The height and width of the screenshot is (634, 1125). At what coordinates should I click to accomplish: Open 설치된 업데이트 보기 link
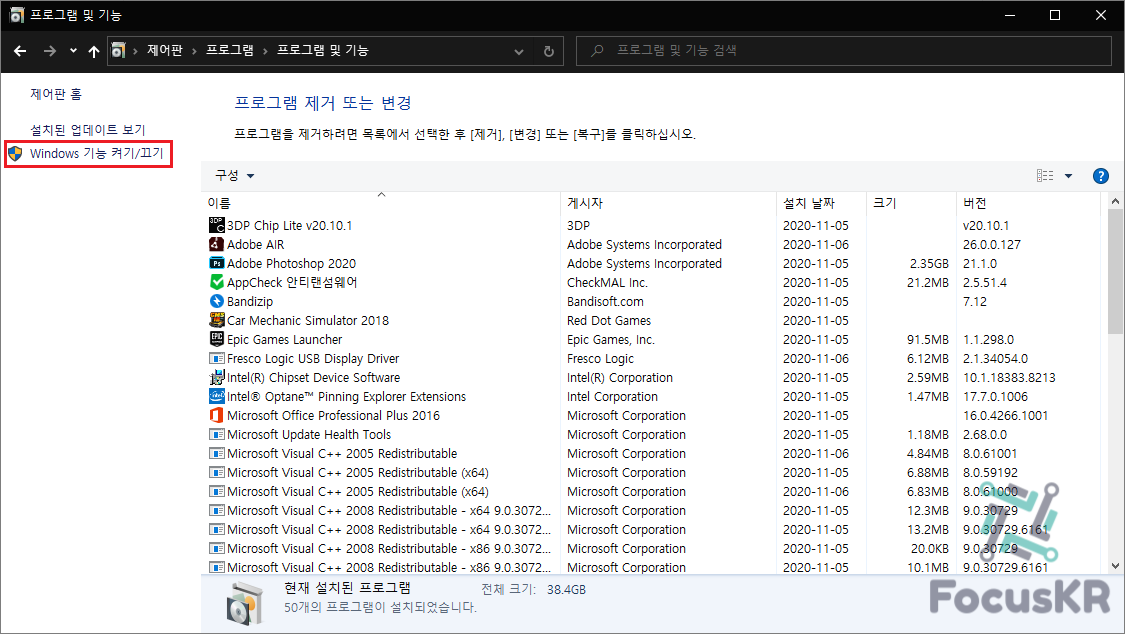click(x=88, y=130)
